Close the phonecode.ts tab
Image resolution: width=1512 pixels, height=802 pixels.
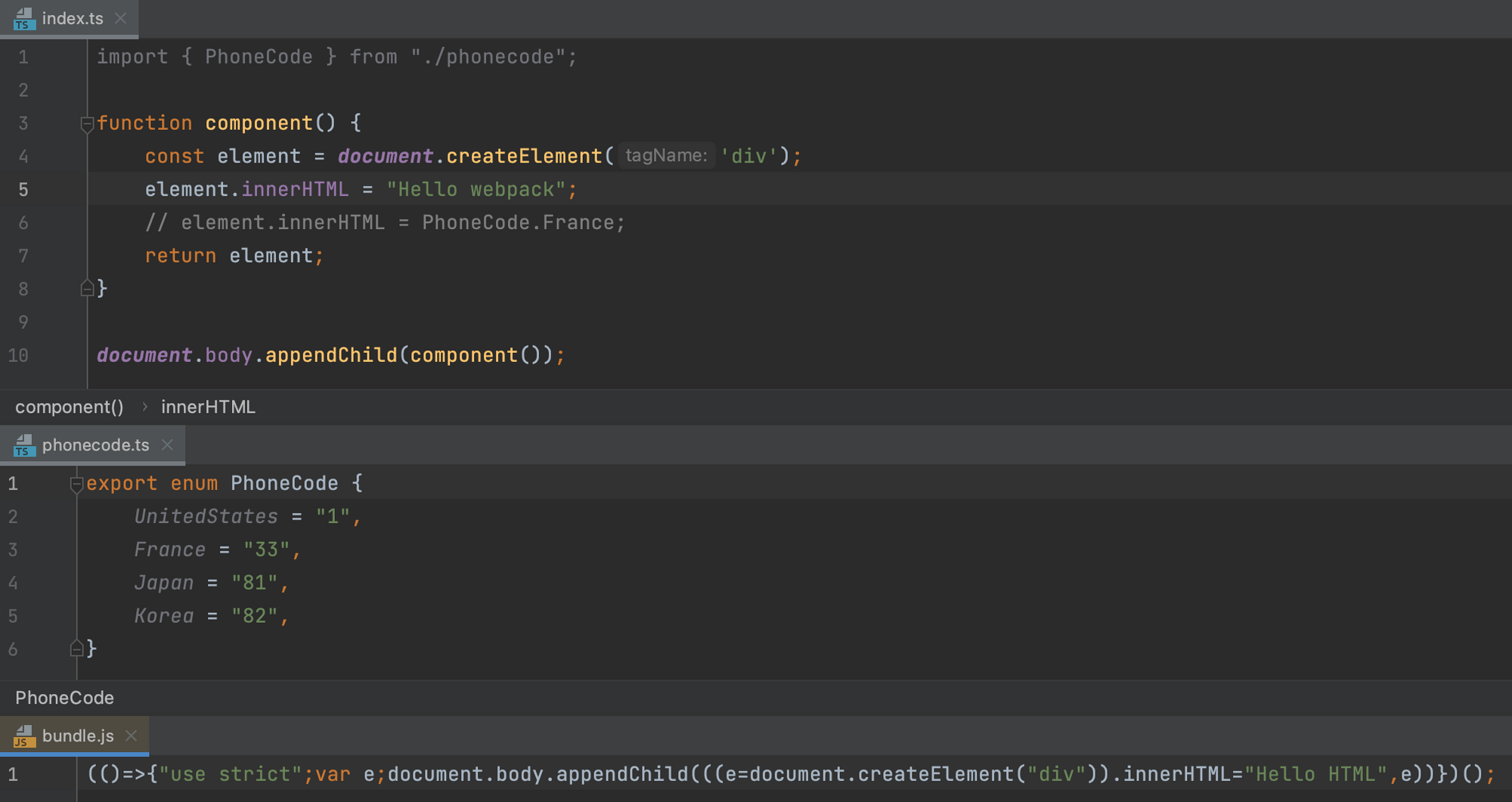coord(167,444)
